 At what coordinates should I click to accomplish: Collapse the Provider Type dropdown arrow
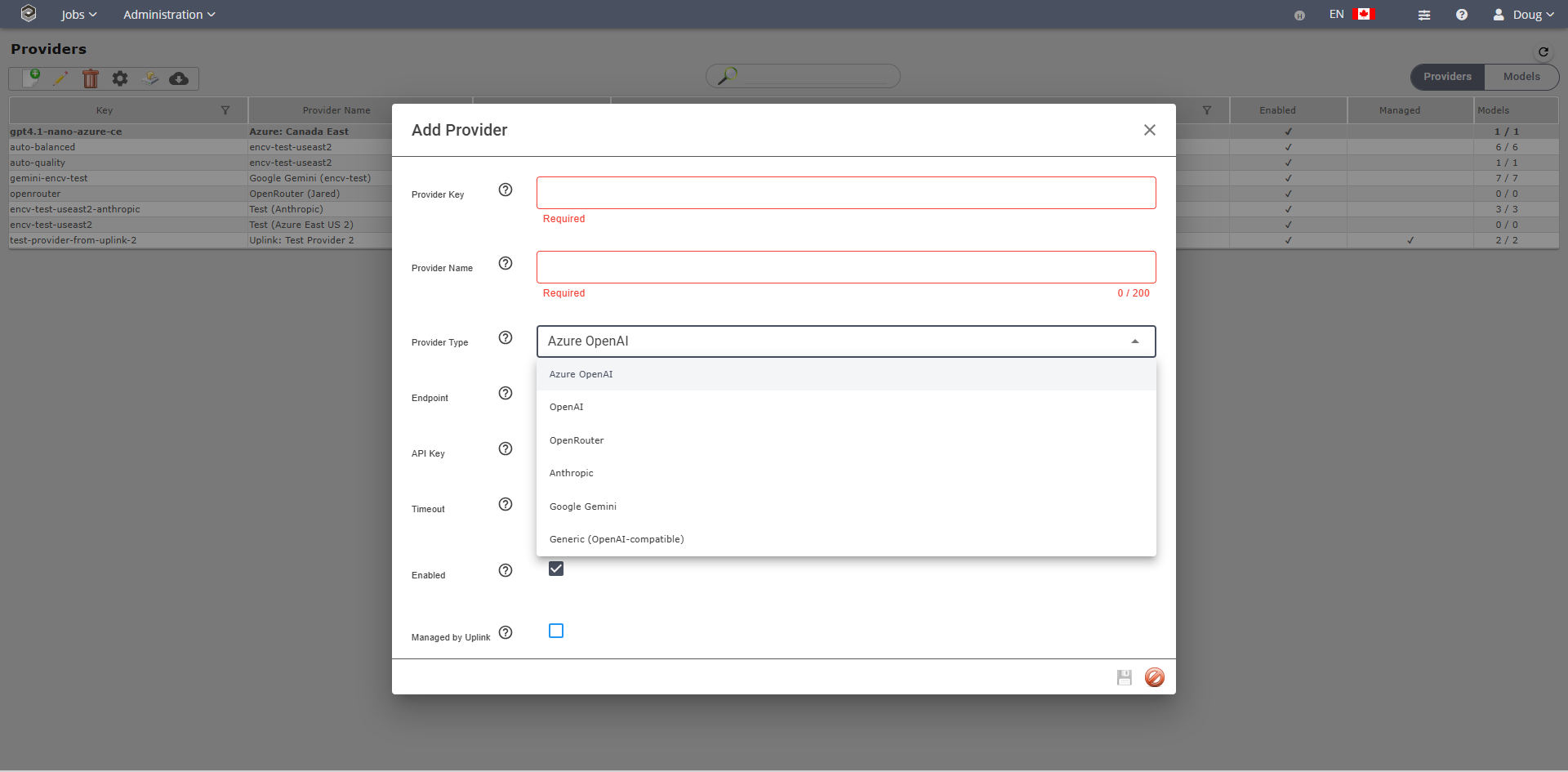(x=1134, y=341)
